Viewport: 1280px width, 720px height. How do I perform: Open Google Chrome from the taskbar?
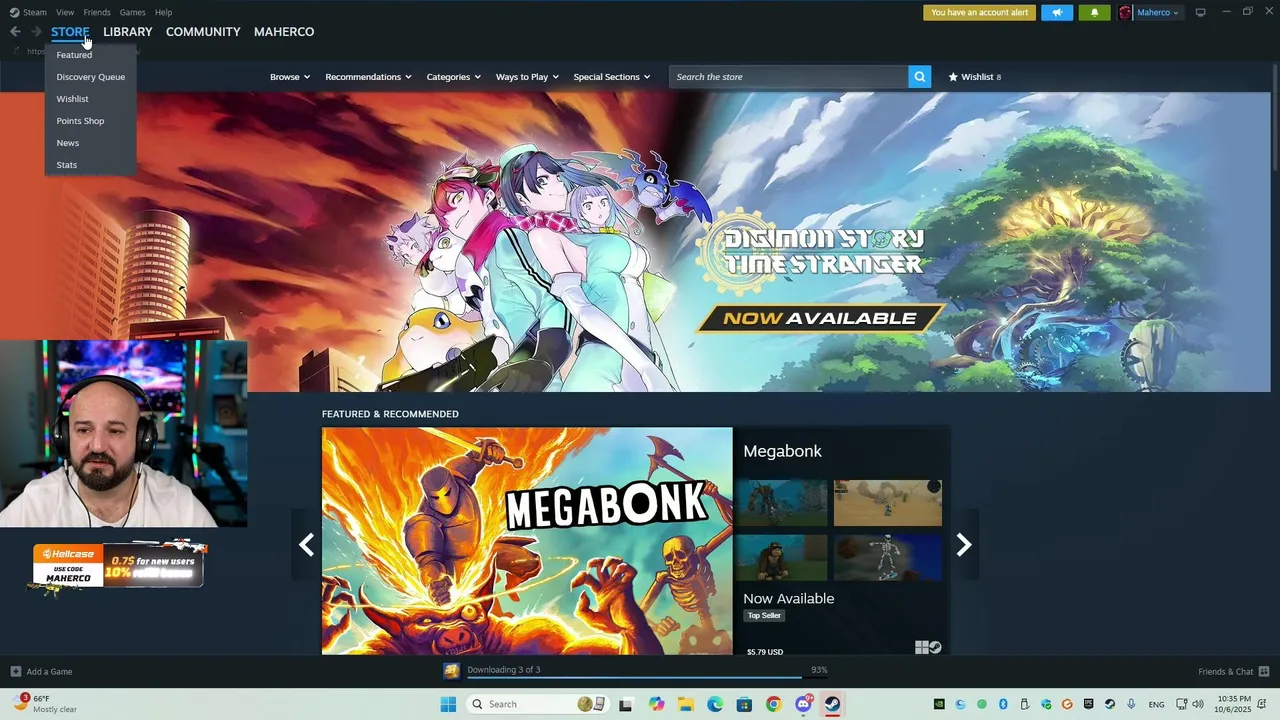point(773,704)
